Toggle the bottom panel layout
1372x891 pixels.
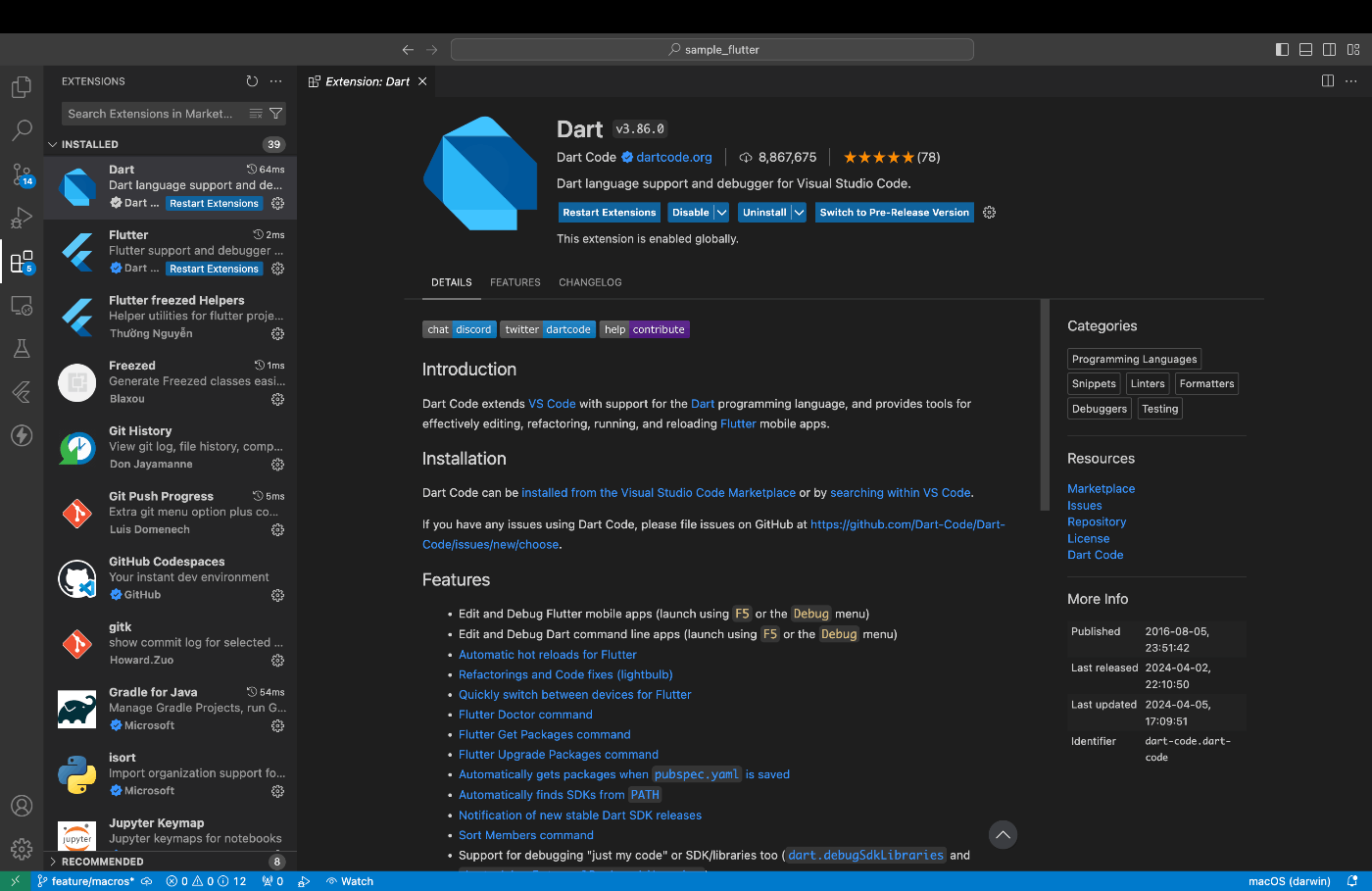(x=1305, y=50)
